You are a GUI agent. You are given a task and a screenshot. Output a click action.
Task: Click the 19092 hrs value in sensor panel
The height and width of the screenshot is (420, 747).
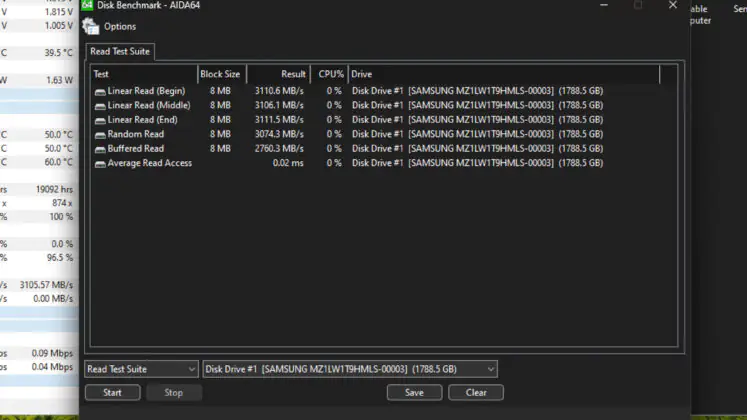54,190
